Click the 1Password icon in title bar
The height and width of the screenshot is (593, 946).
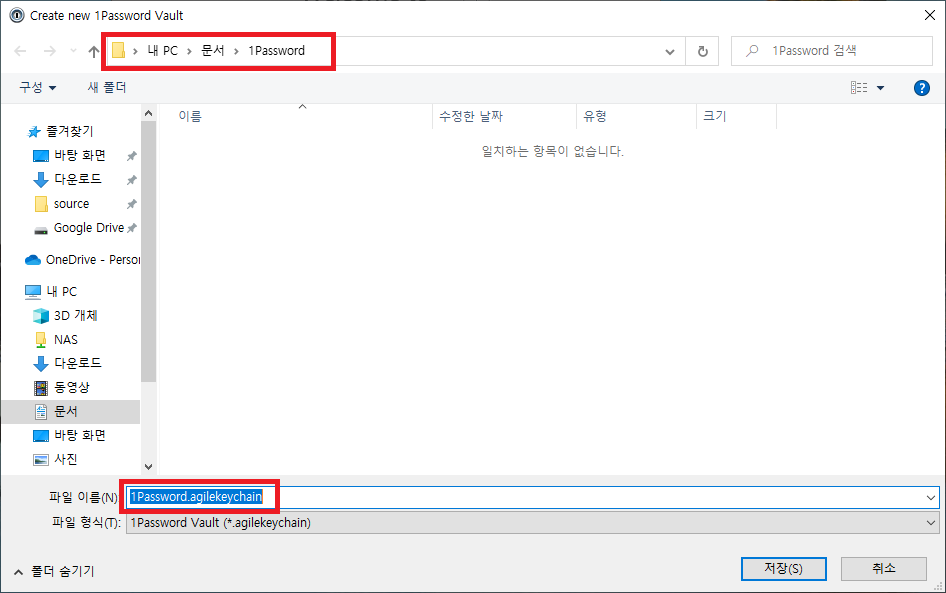click(x=17, y=15)
